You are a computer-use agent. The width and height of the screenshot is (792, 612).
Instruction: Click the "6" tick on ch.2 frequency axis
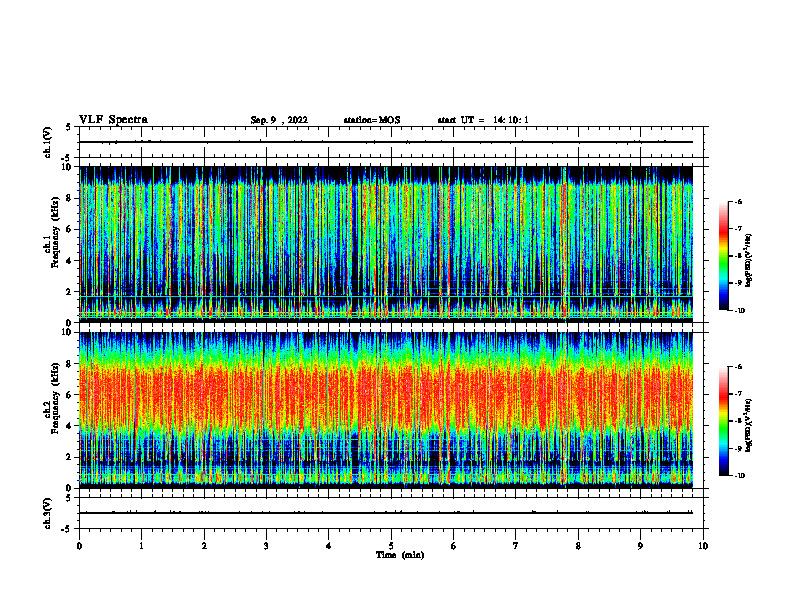coord(69,395)
